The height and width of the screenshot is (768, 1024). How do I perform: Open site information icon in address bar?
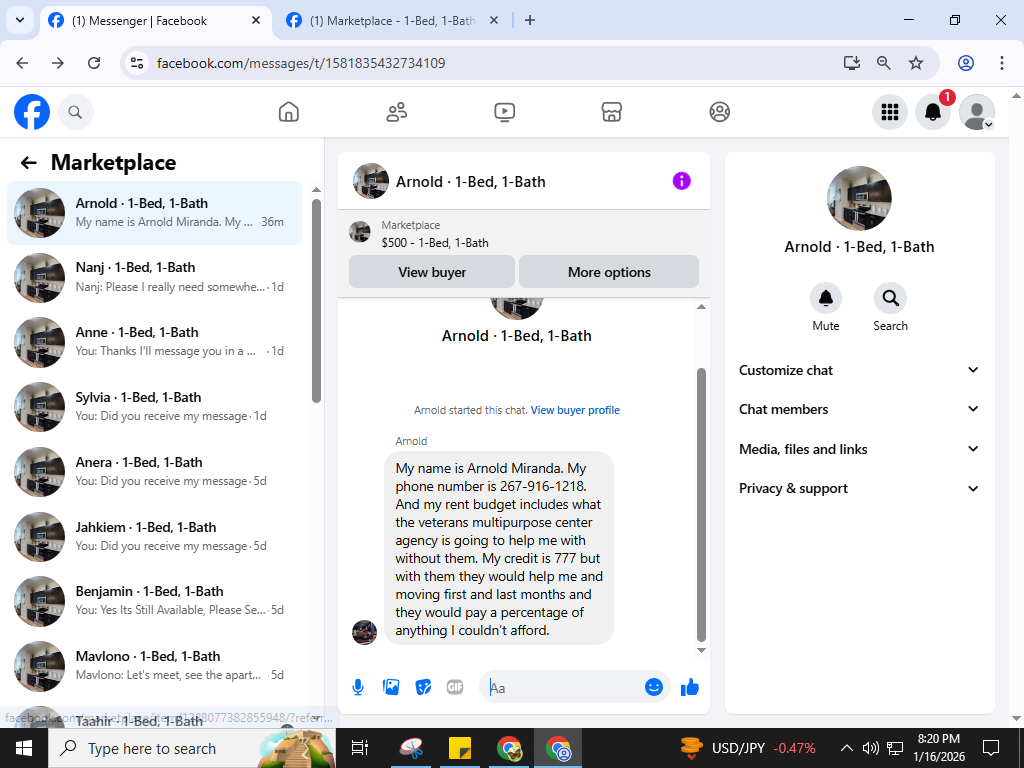tap(137, 63)
